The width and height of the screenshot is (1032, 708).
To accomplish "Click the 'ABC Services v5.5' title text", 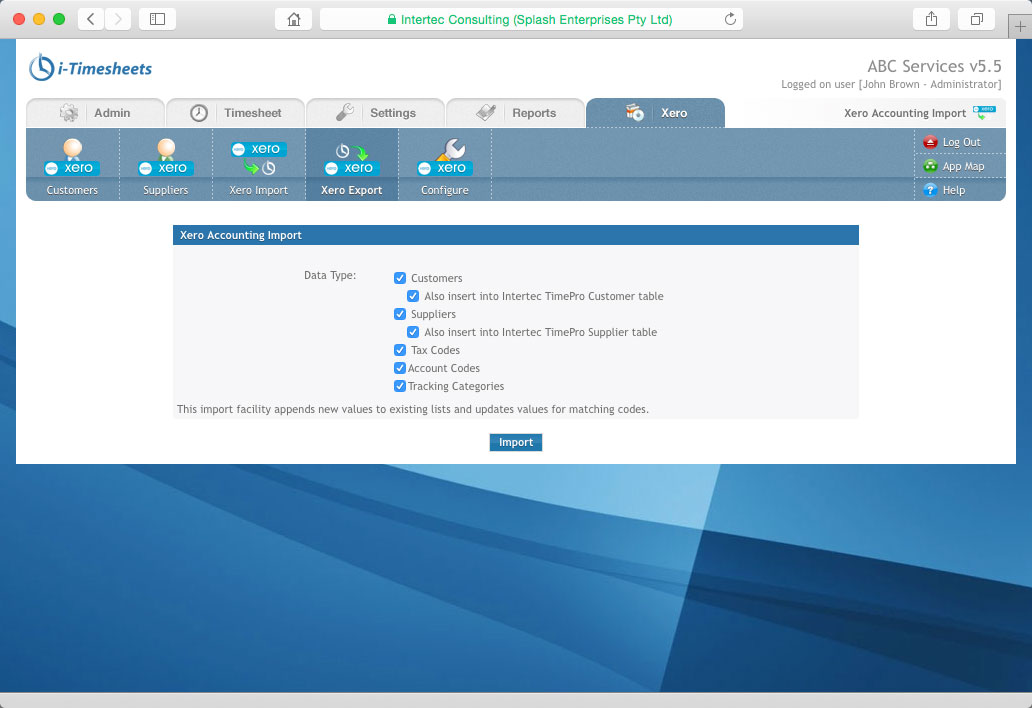I will [934, 66].
